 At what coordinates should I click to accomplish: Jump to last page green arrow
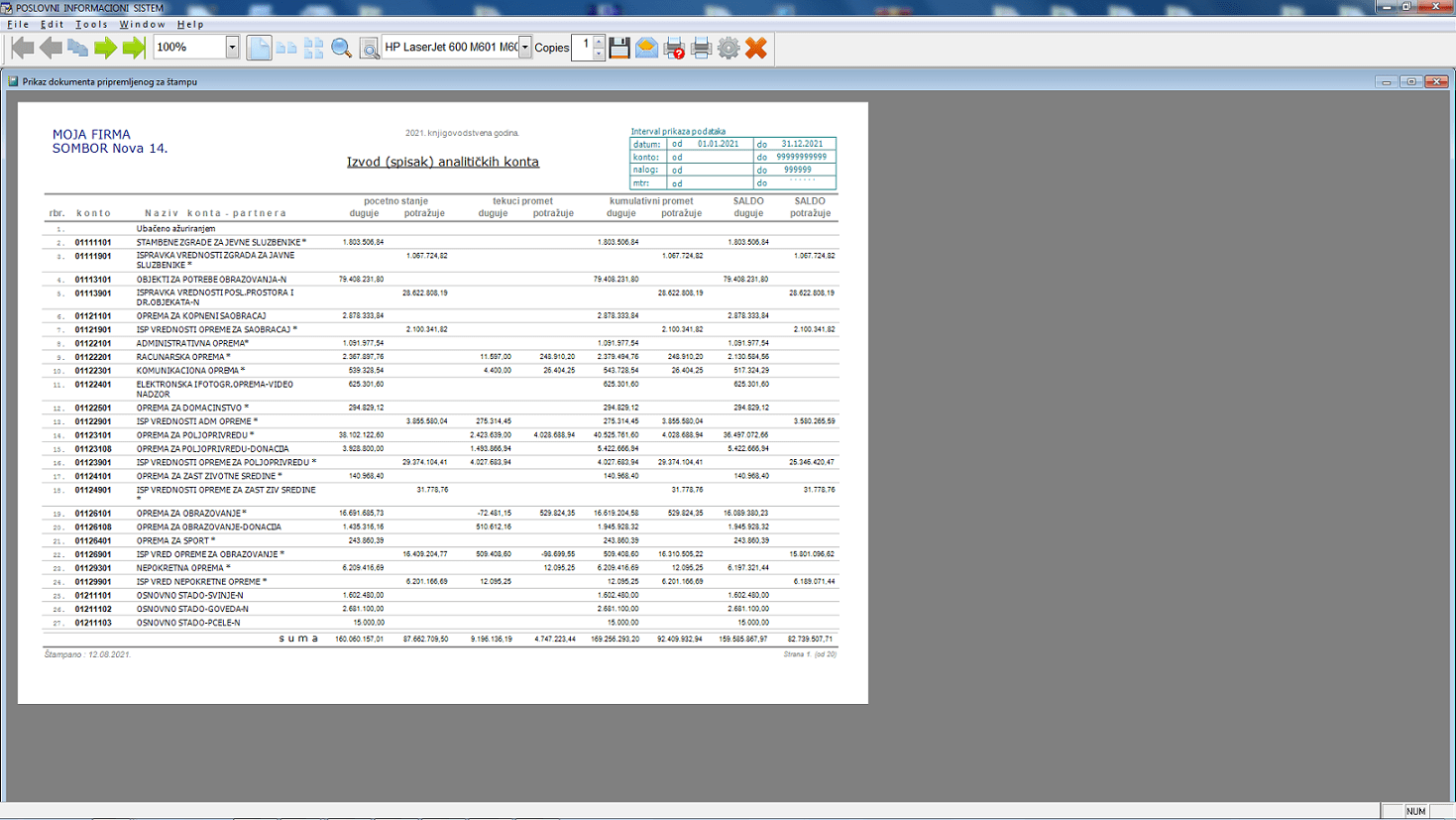pos(134,48)
